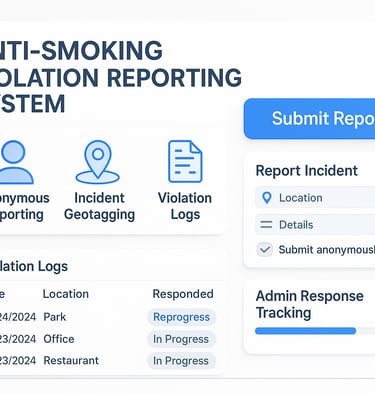The width and height of the screenshot is (375, 394).
Task: Click the Submit Report button
Action: coord(309,119)
